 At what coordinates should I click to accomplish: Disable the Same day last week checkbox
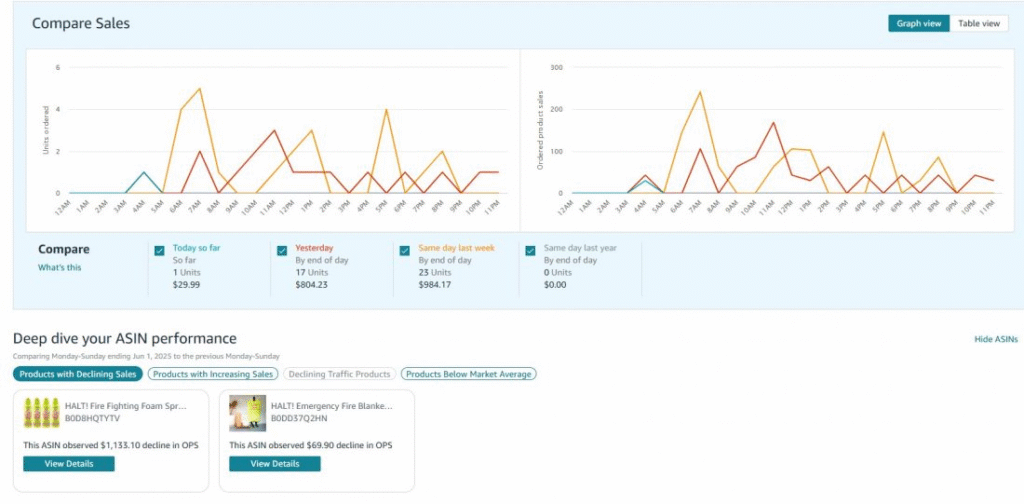pyautogui.click(x=405, y=251)
